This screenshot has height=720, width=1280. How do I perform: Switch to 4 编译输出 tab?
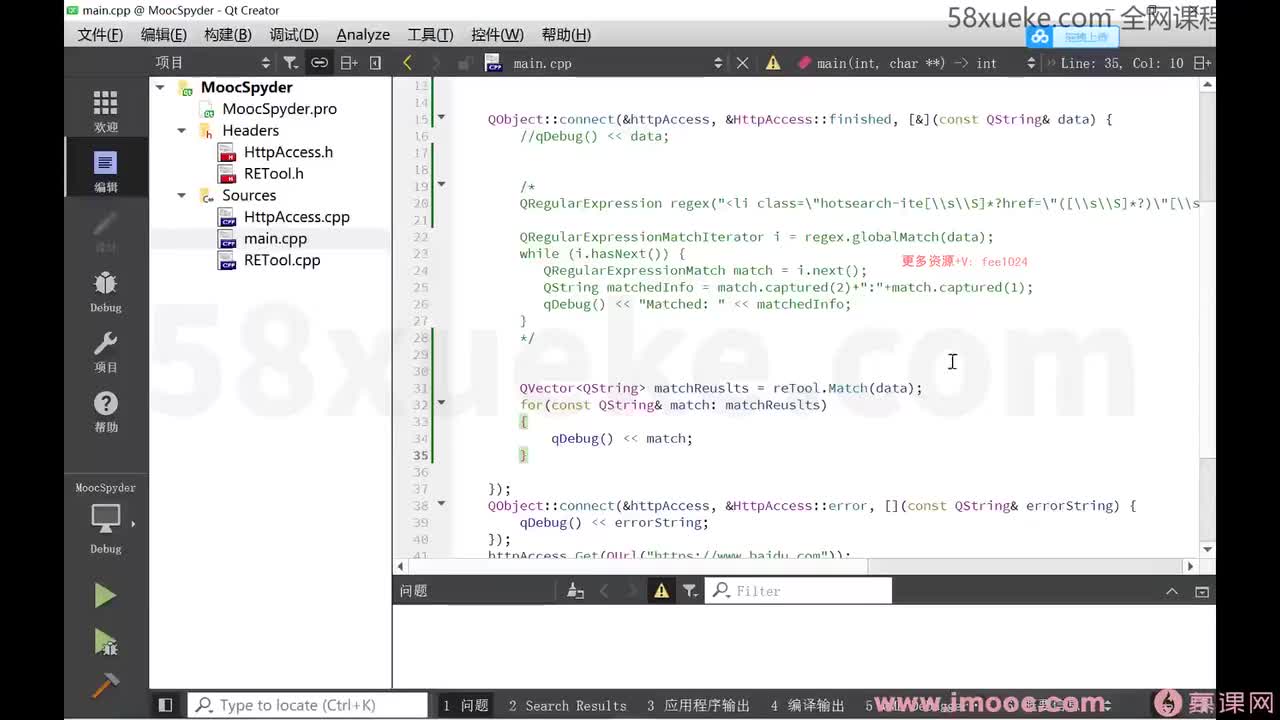808,705
